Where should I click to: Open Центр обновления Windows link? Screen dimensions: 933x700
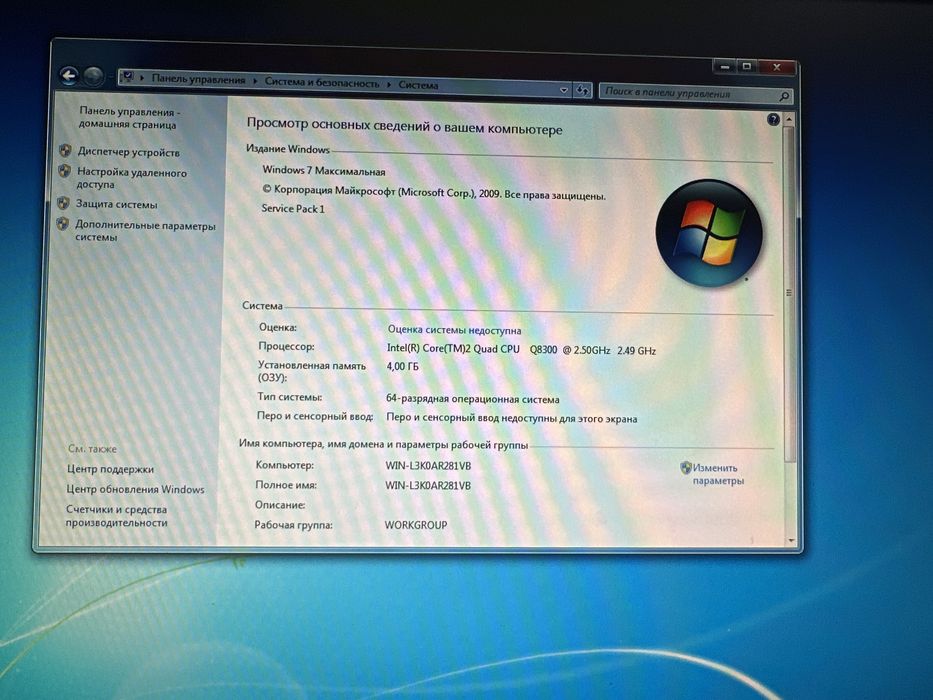coord(135,489)
